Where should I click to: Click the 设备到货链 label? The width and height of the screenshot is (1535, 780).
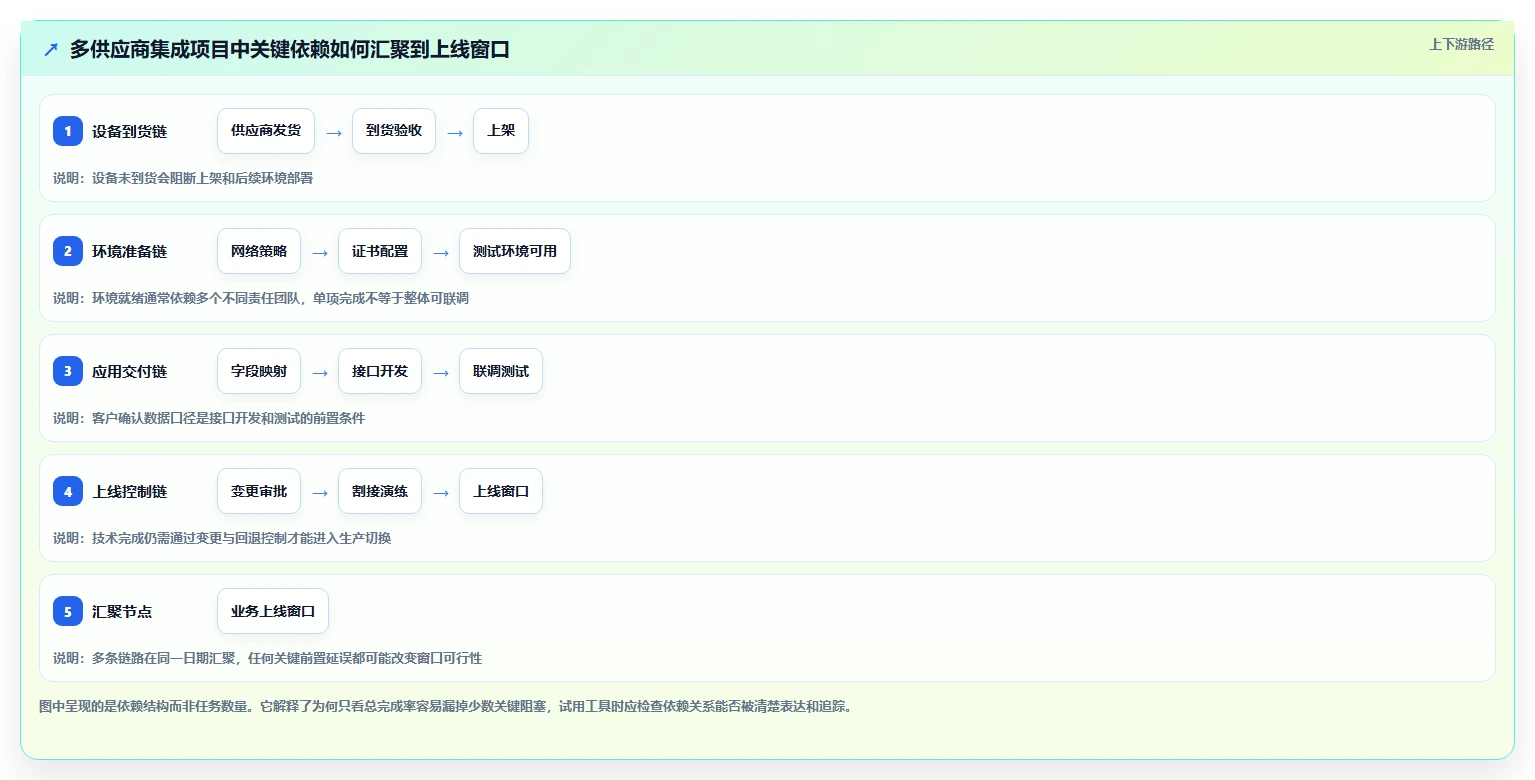click(x=130, y=132)
